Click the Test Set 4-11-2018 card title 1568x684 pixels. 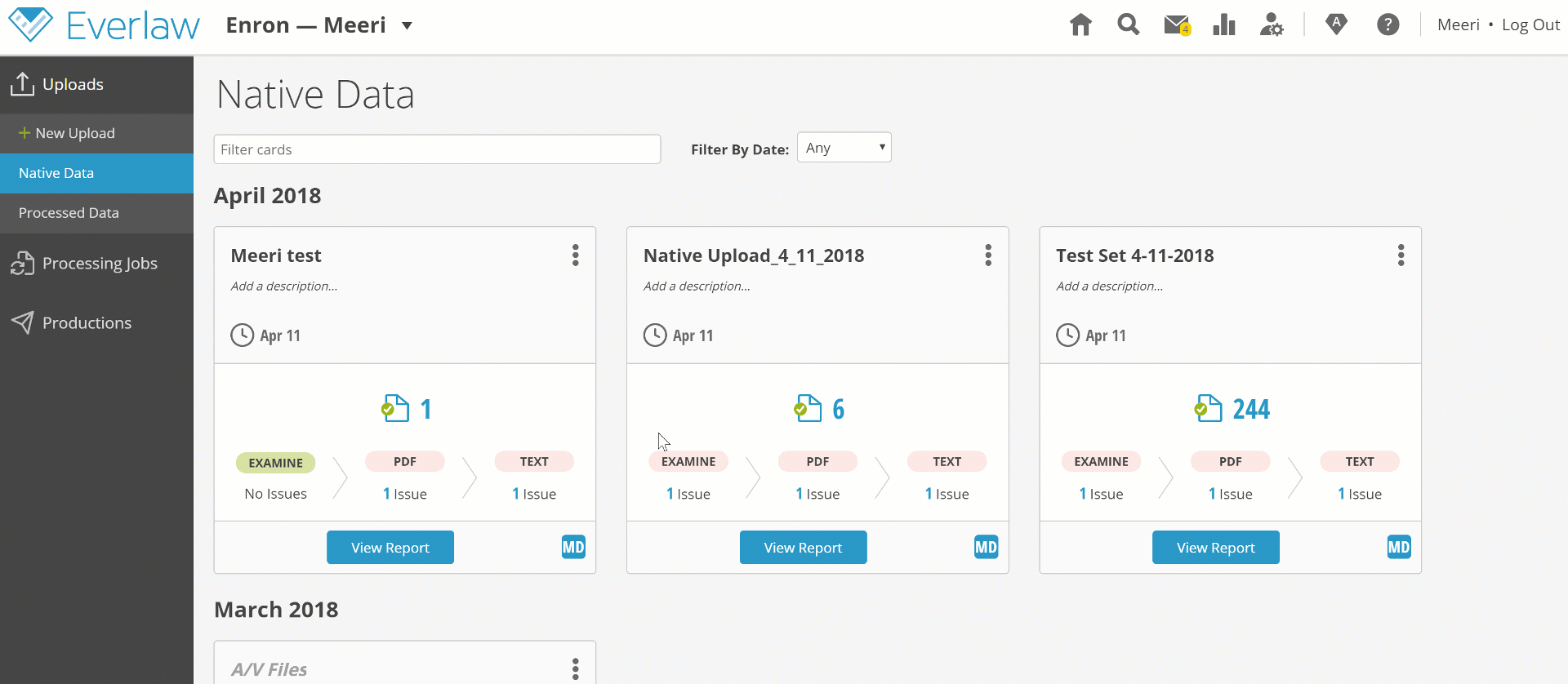pos(1135,255)
